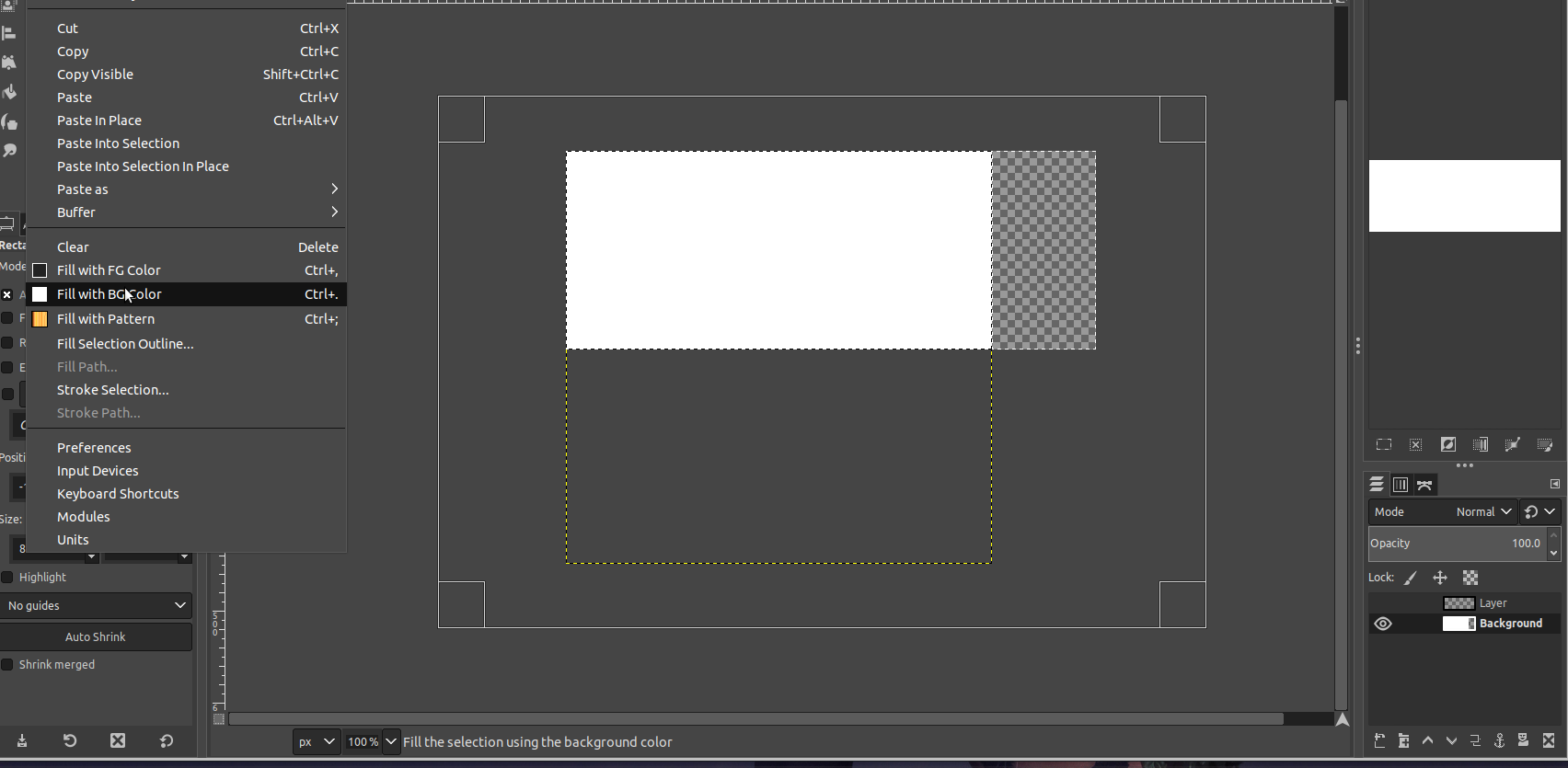
Task: Click the lock pixels paintbrush icon
Action: pos(1411,578)
